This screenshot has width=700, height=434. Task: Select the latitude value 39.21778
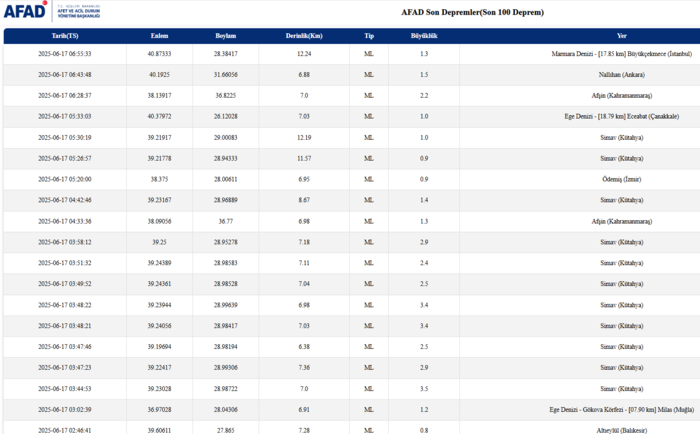(159, 159)
